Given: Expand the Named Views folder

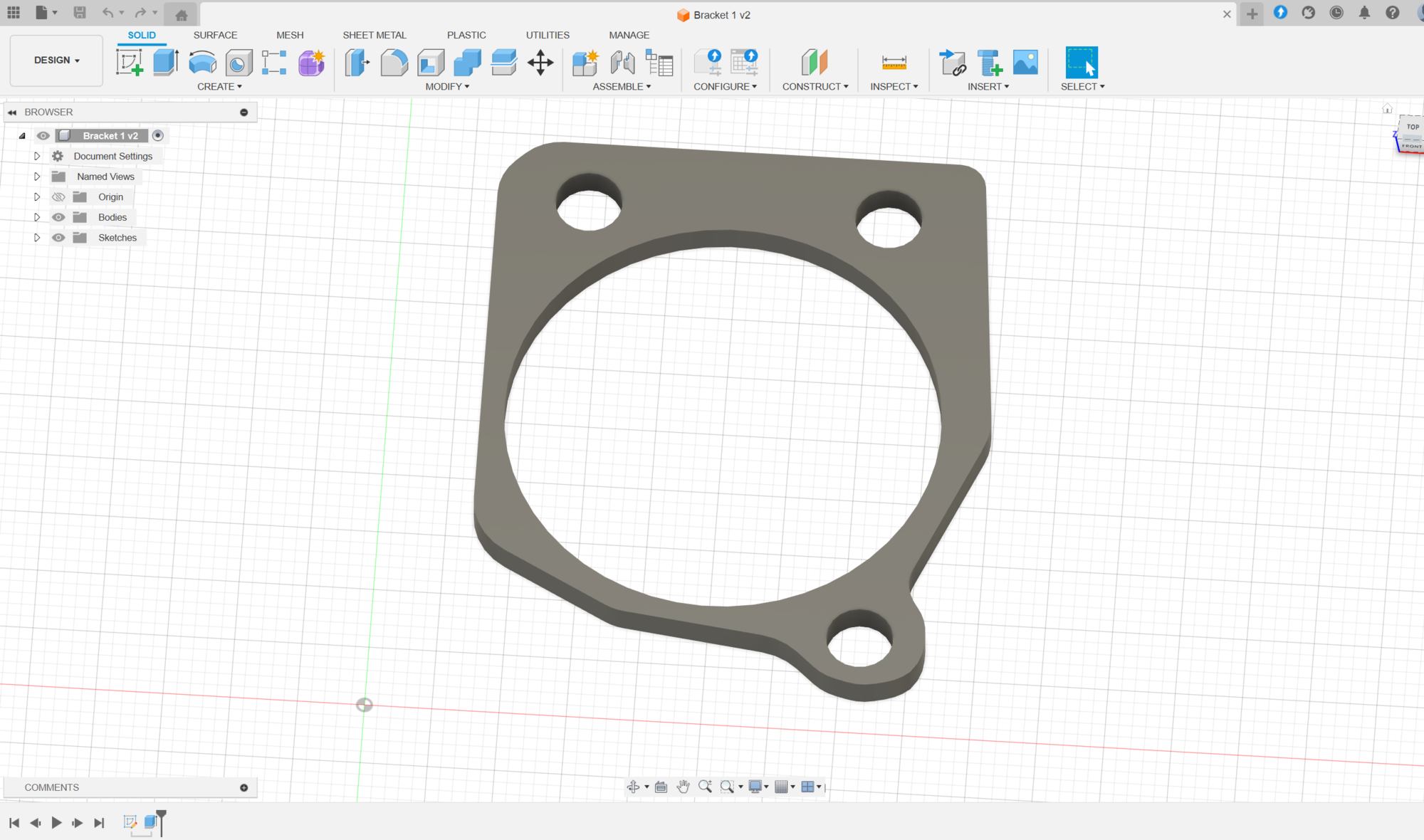Looking at the screenshot, I should 37,177.
